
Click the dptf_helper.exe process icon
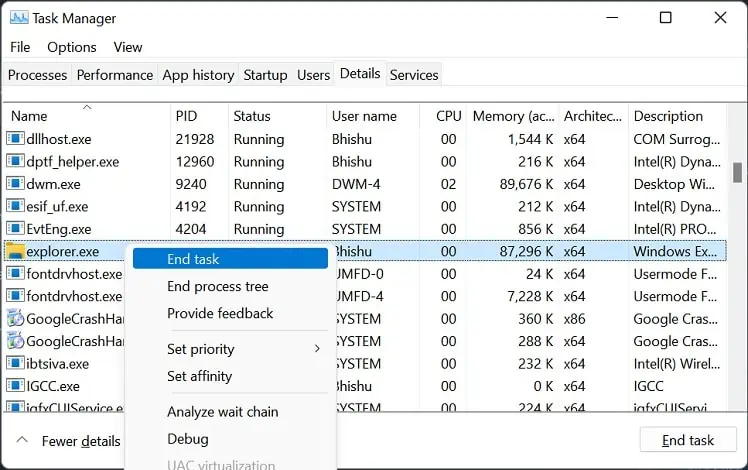(15, 161)
